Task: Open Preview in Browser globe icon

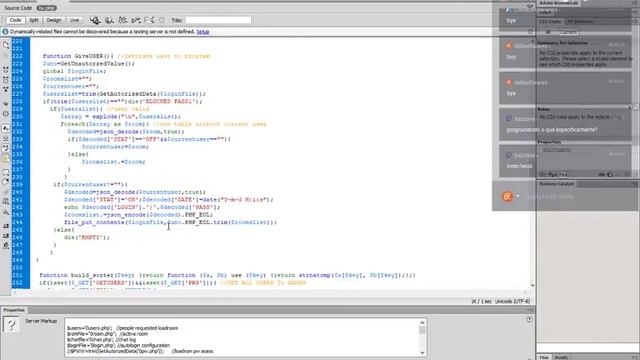Action: coord(109,20)
